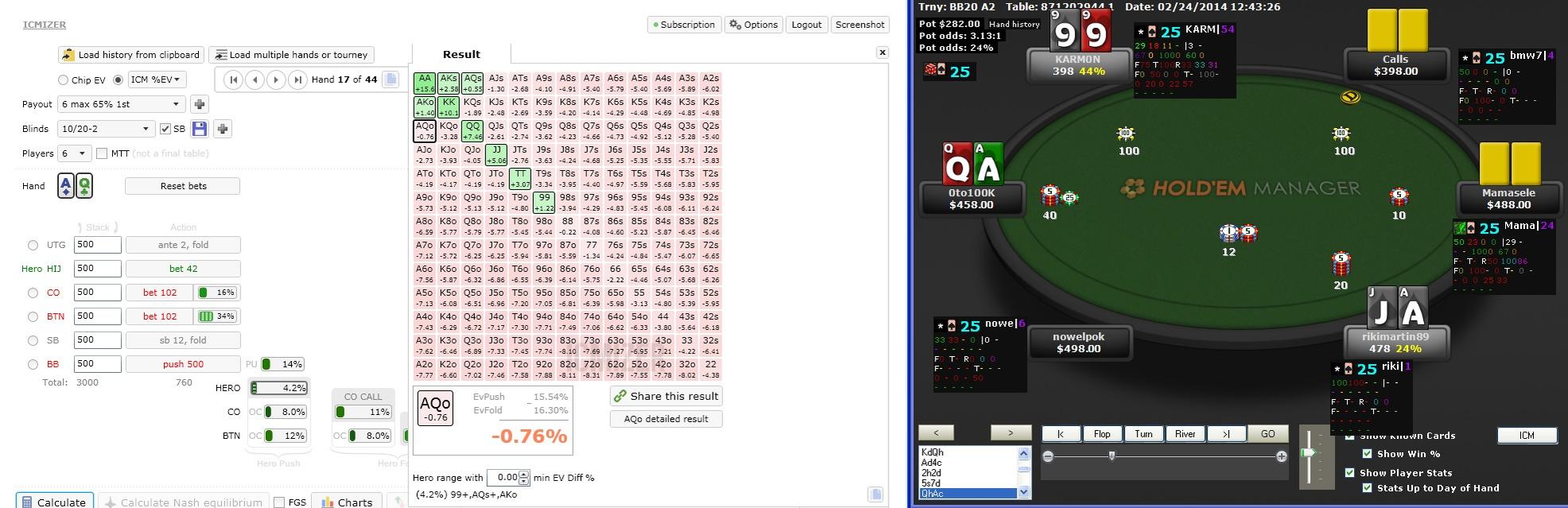Click the dealer button chip on the poker table

[1350, 97]
